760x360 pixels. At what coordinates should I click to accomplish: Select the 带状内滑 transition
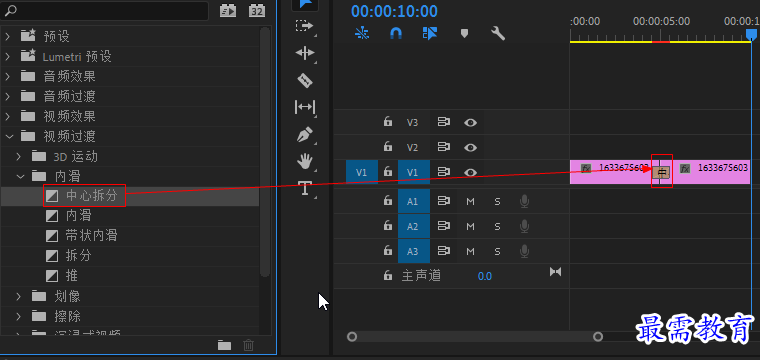point(92,235)
